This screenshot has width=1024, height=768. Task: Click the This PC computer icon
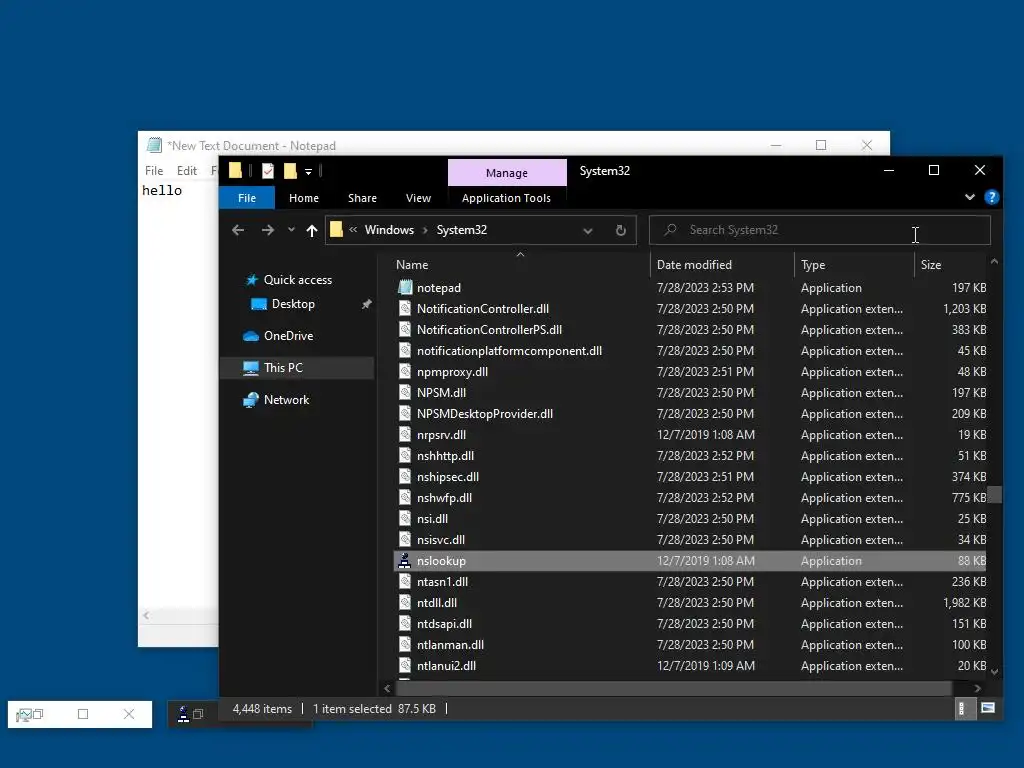click(251, 368)
